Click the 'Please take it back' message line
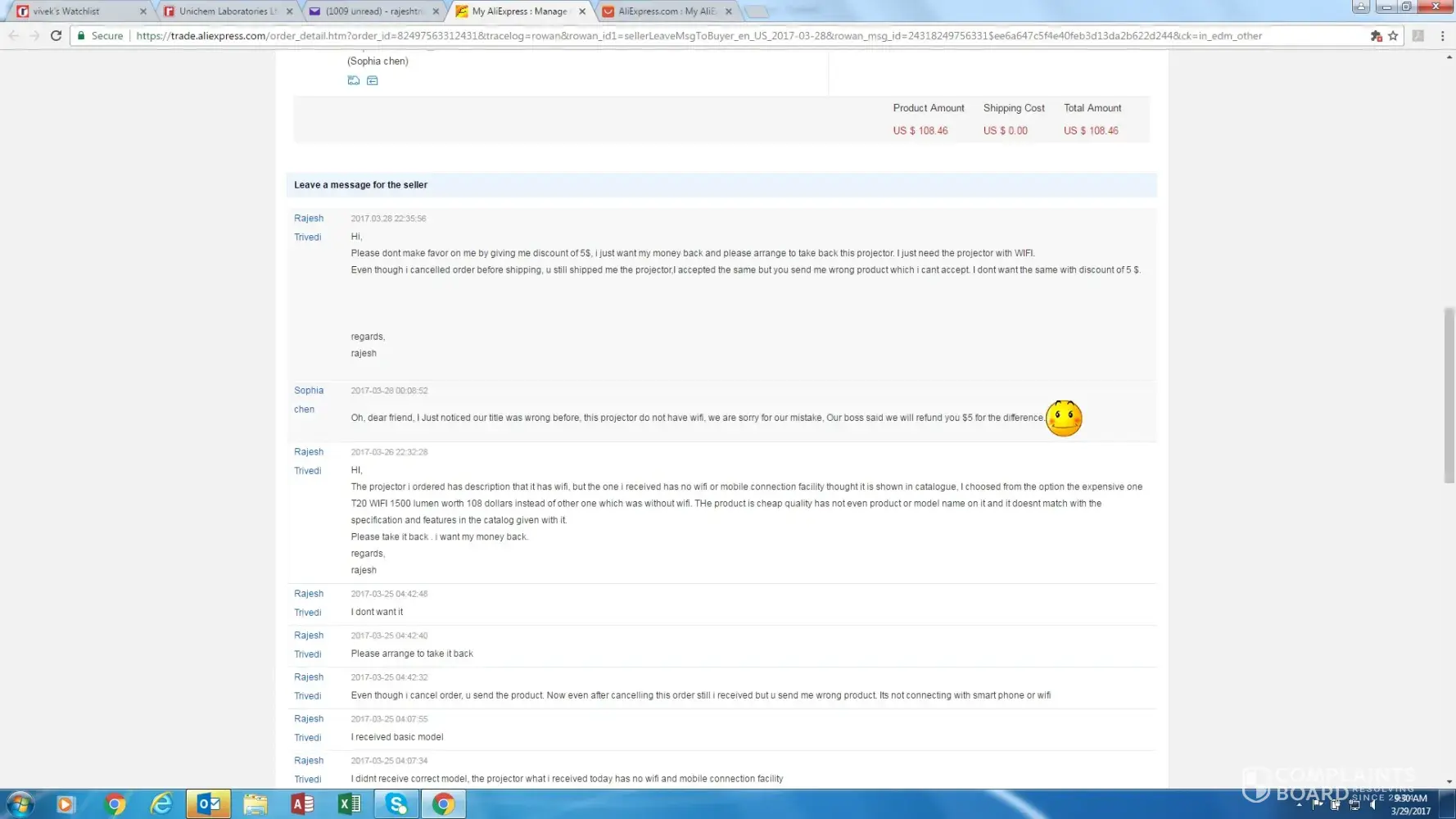 click(x=440, y=537)
